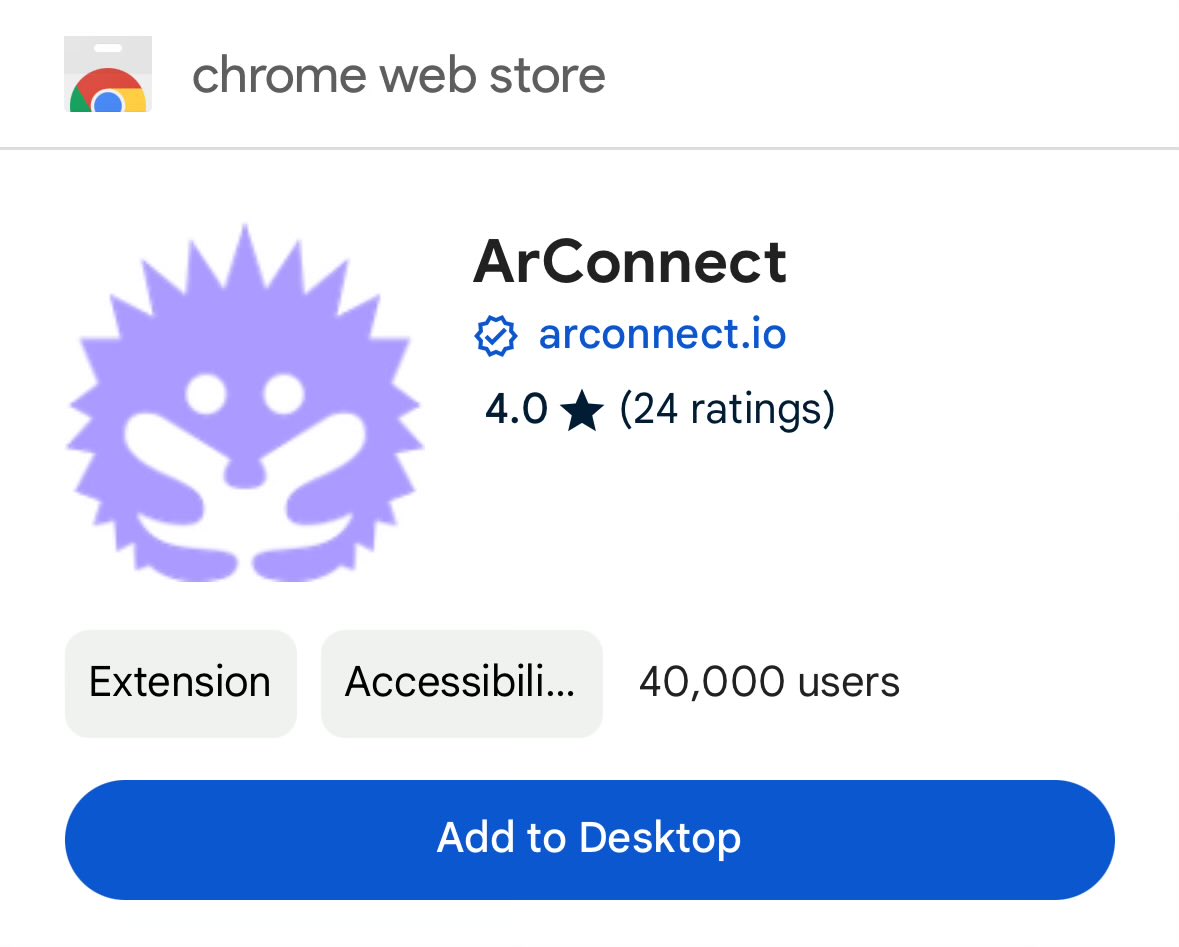
Task: View the 24 ratings for ArConnect
Action: coord(729,408)
